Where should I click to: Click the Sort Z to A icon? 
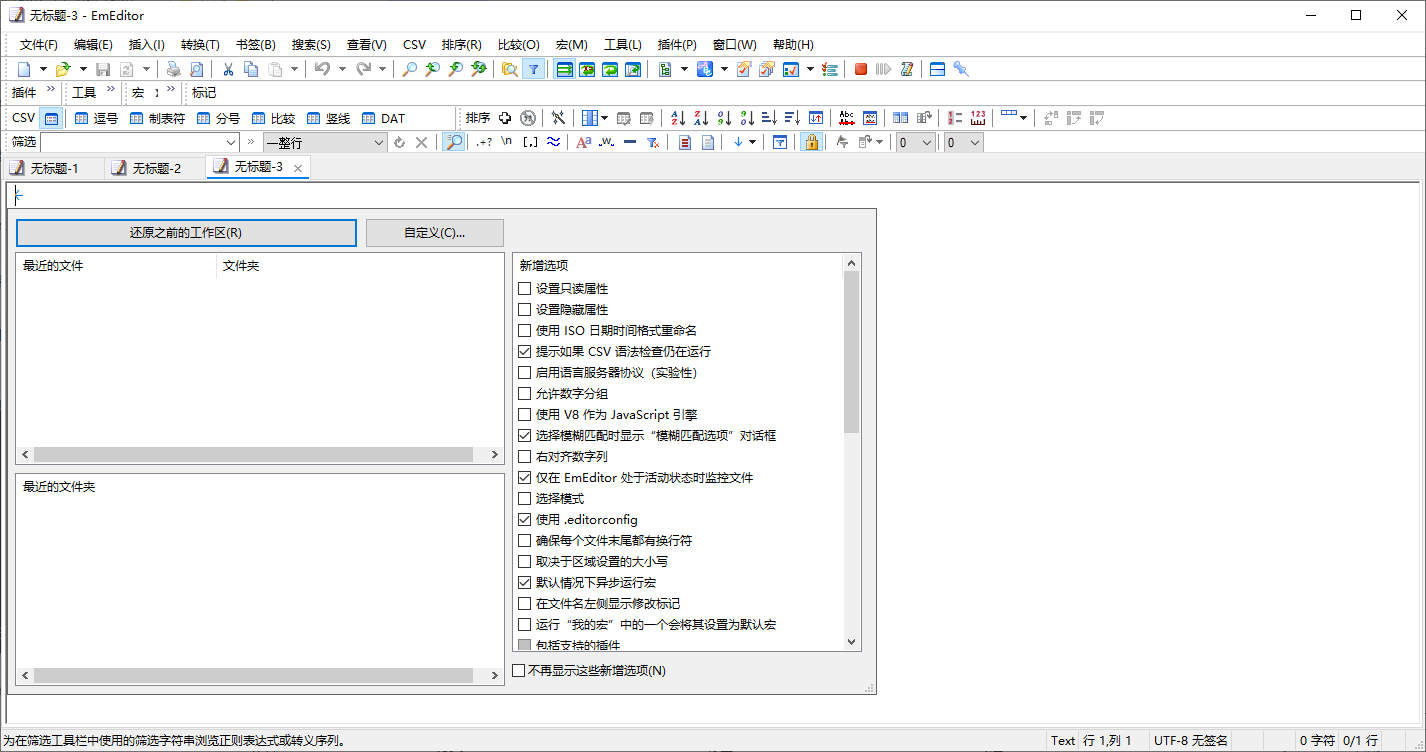click(701, 118)
